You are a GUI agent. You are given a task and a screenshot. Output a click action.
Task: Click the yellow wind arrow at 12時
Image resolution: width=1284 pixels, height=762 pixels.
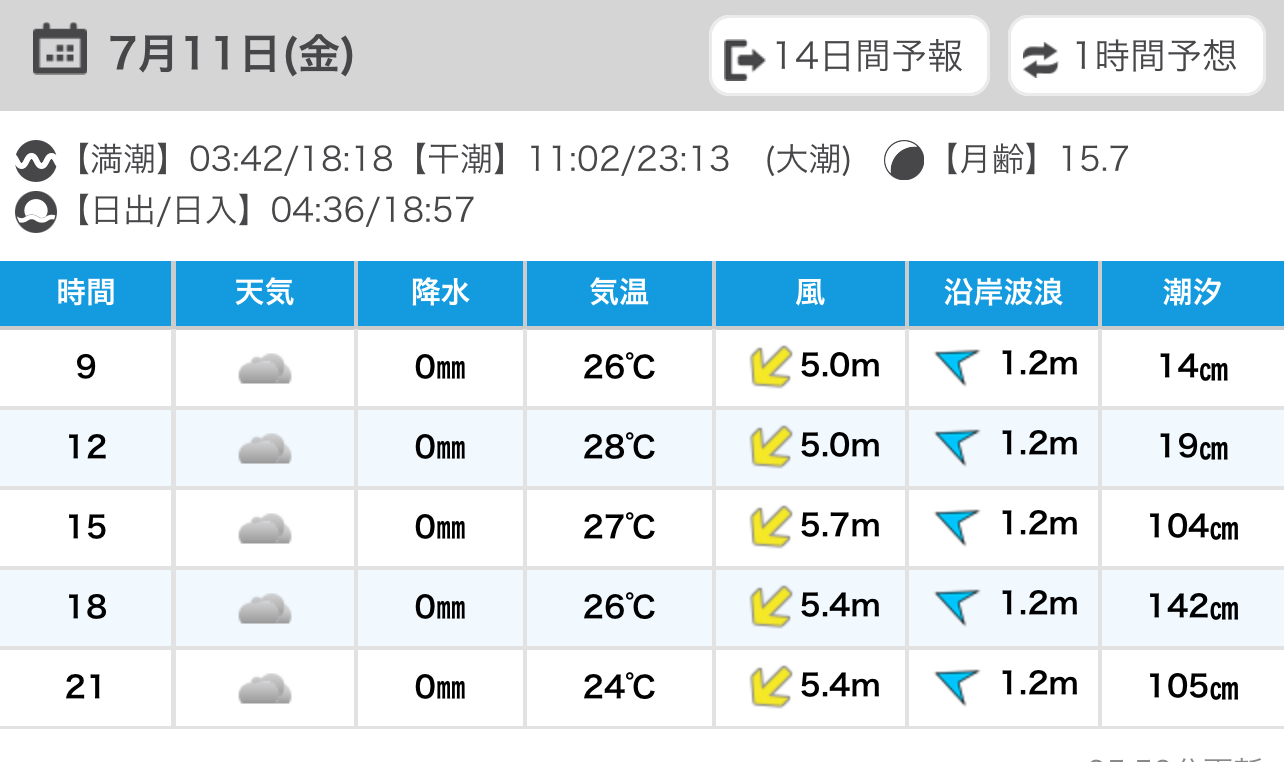click(770, 447)
